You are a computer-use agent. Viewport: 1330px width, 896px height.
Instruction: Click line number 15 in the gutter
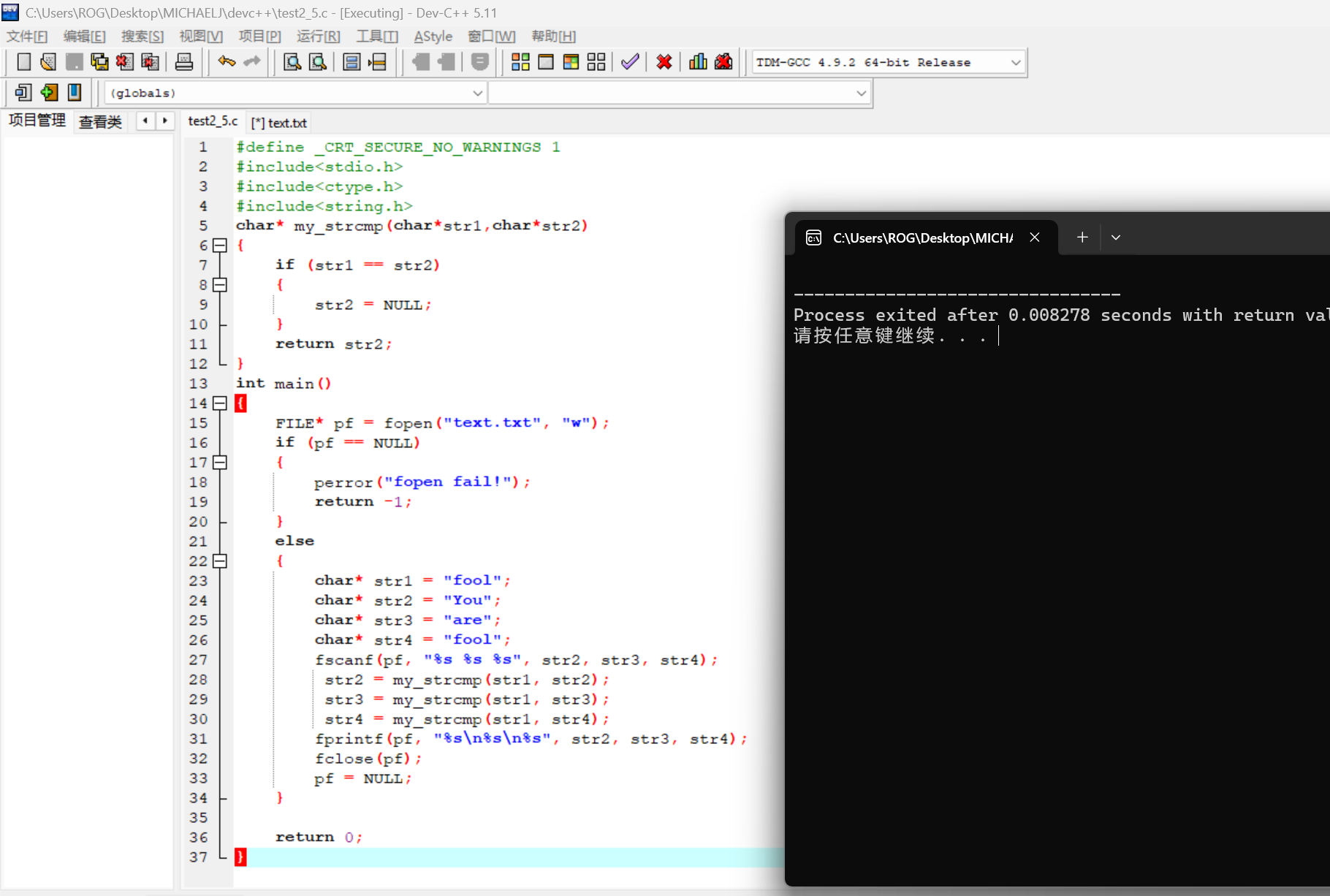coord(198,423)
